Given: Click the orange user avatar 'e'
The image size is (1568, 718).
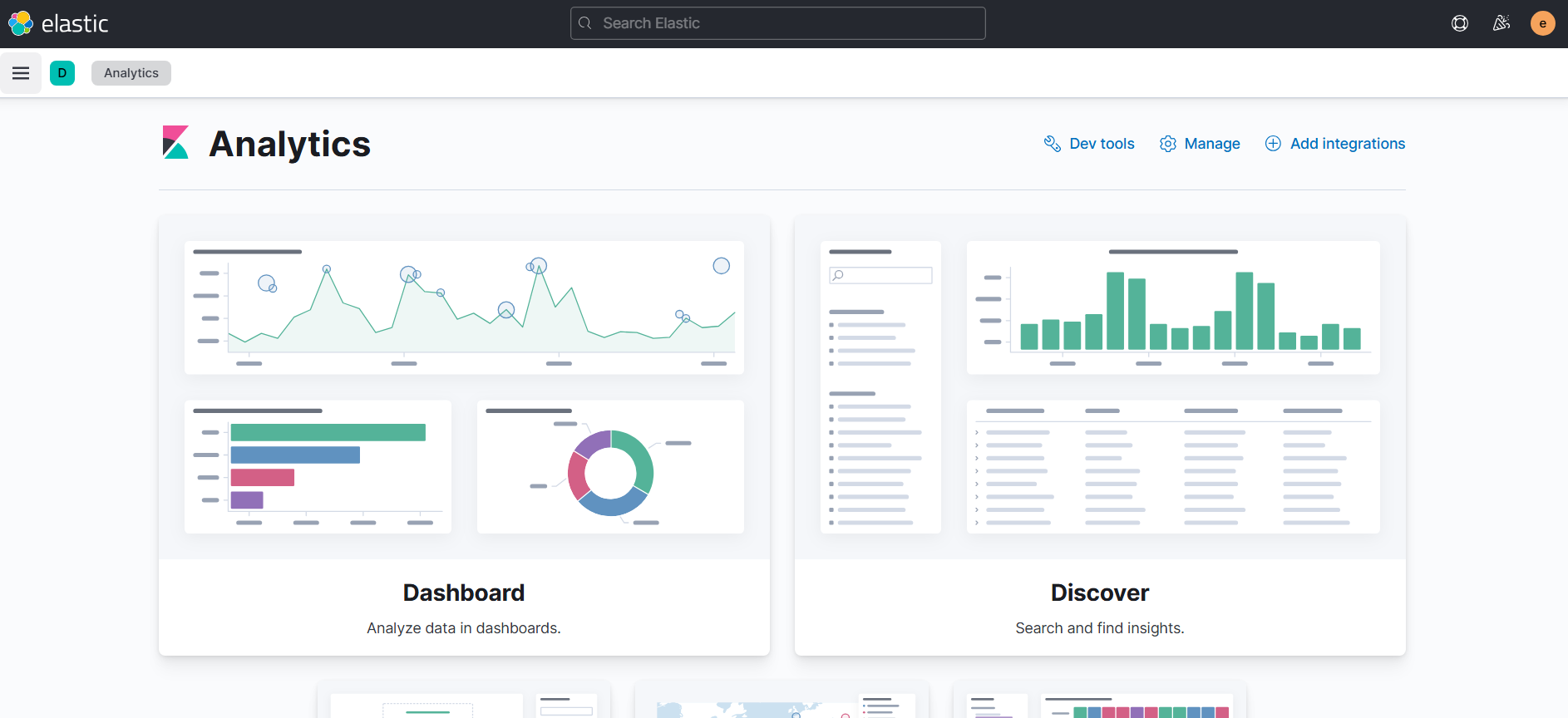Looking at the screenshot, I should click(x=1543, y=23).
